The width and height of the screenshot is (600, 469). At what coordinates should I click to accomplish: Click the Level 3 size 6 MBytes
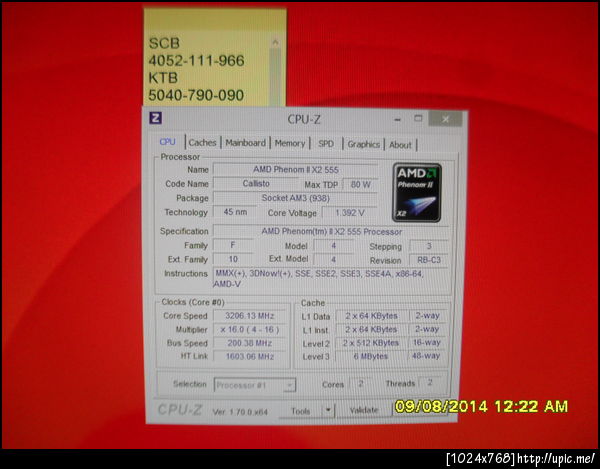[371, 356]
